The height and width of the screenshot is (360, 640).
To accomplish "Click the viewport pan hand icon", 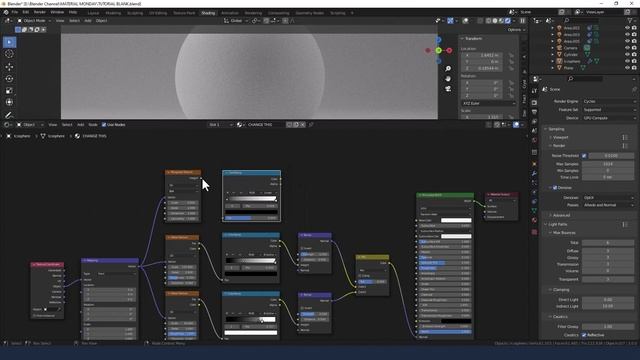I will [448, 78].
